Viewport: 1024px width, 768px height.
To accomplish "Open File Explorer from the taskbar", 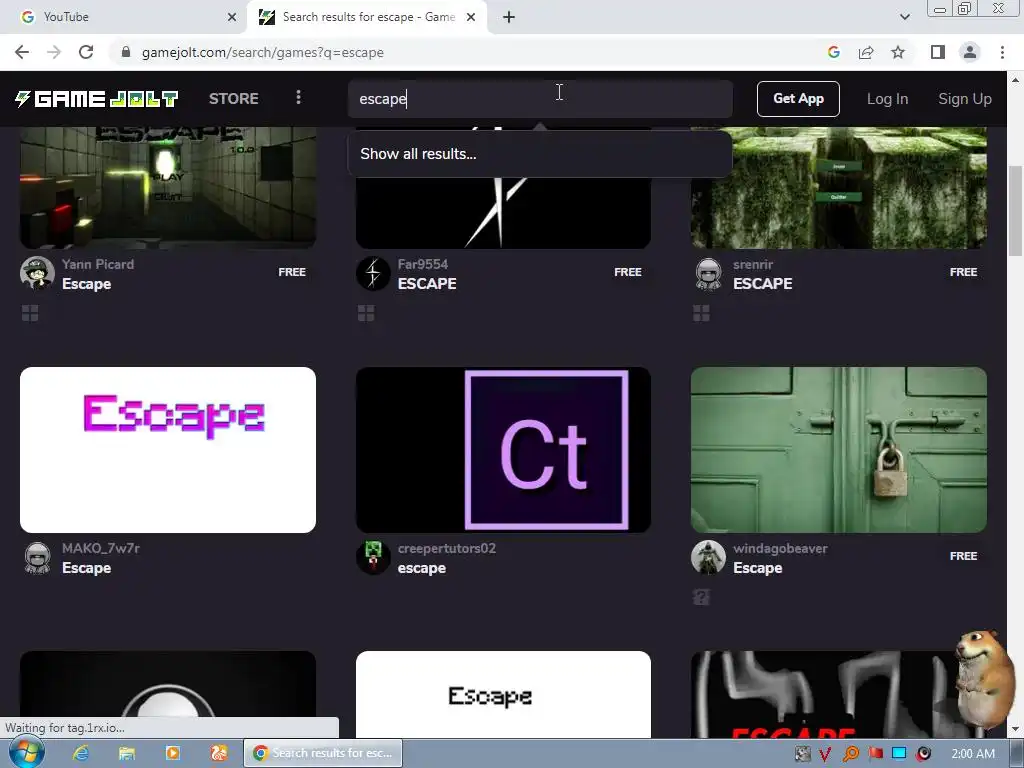I will coord(127,753).
